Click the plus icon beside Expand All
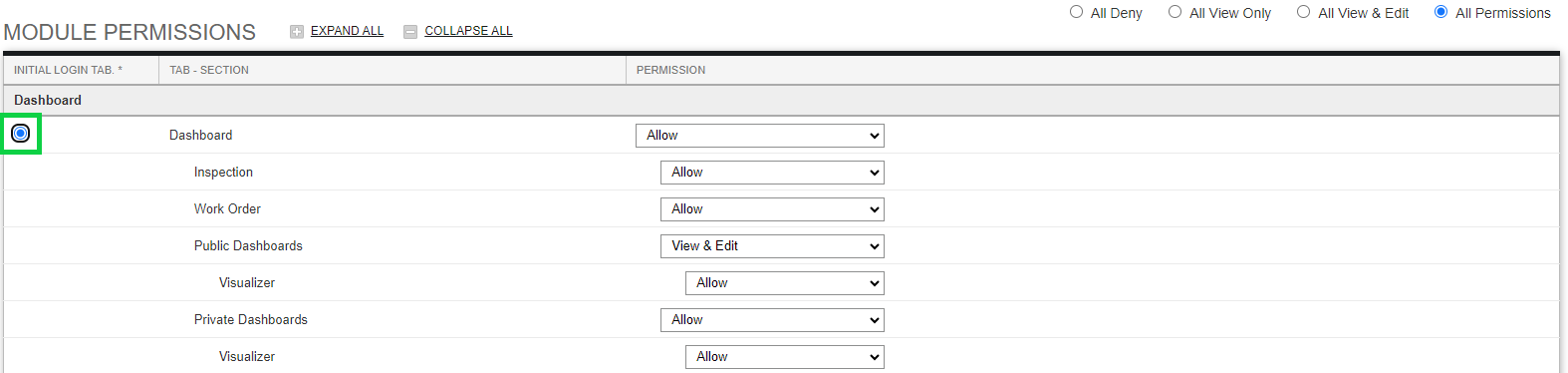Image resolution: width=1568 pixels, height=373 pixels. 297,32
